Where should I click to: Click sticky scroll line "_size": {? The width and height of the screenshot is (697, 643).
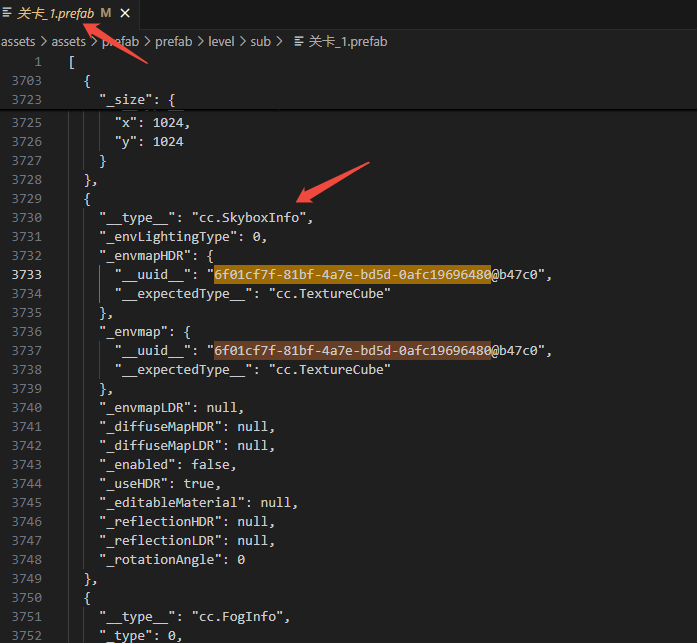[137, 100]
